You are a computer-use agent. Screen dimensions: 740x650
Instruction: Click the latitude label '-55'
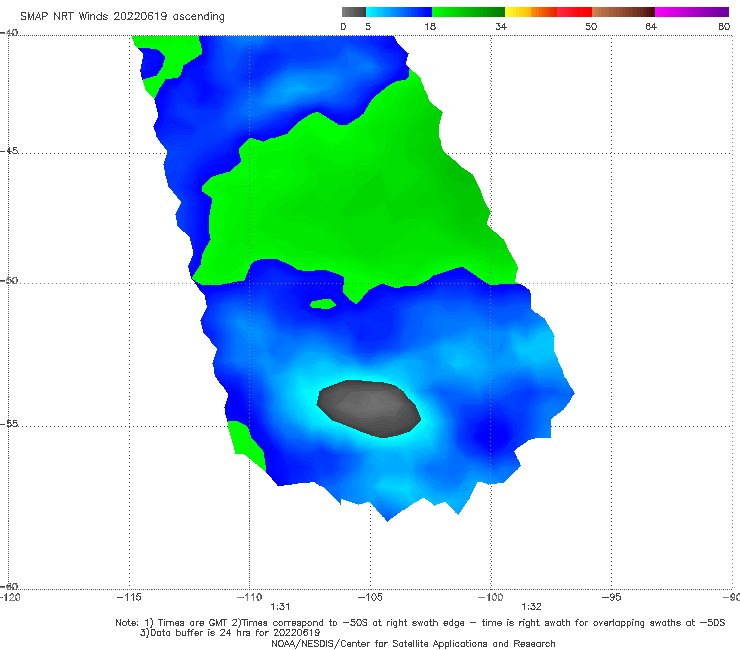point(9,424)
